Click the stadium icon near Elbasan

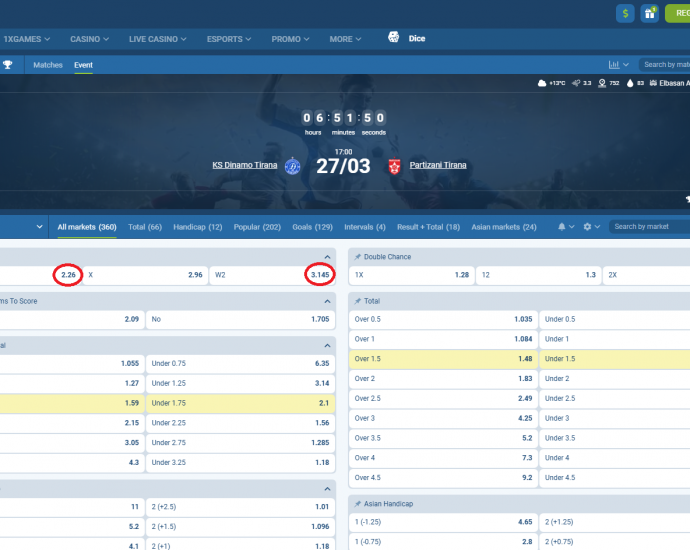pyautogui.click(x=653, y=83)
